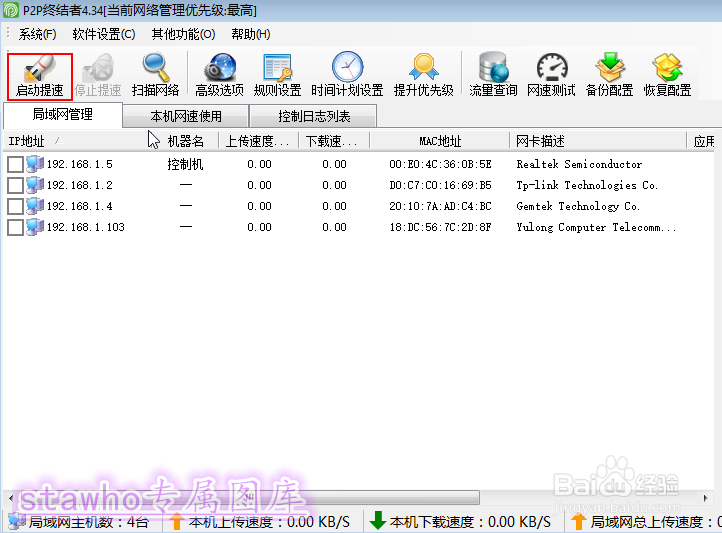The height and width of the screenshot is (533, 722).
Task: Sort by the 下载速 column header
Action: click(x=334, y=141)
